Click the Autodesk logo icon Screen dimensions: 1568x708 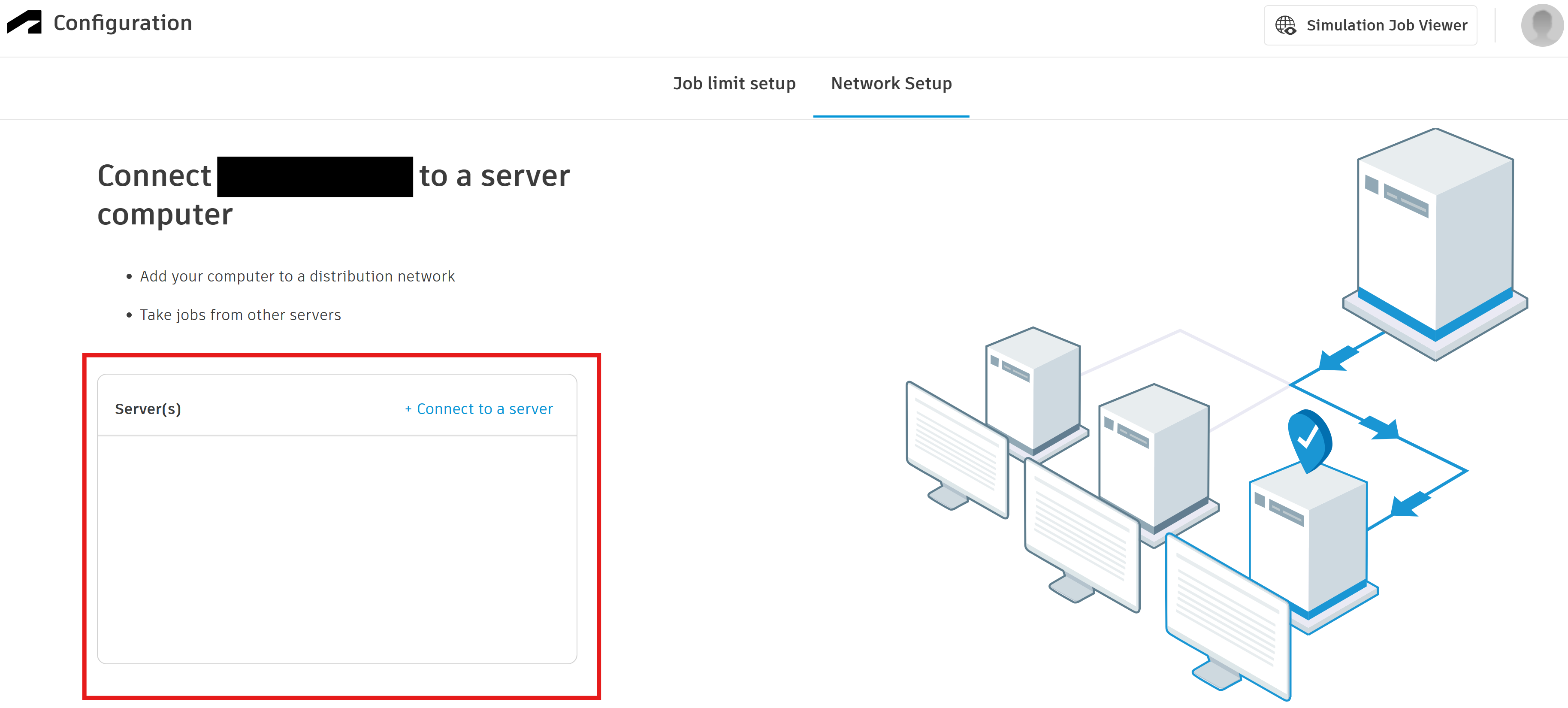point(24,22)
